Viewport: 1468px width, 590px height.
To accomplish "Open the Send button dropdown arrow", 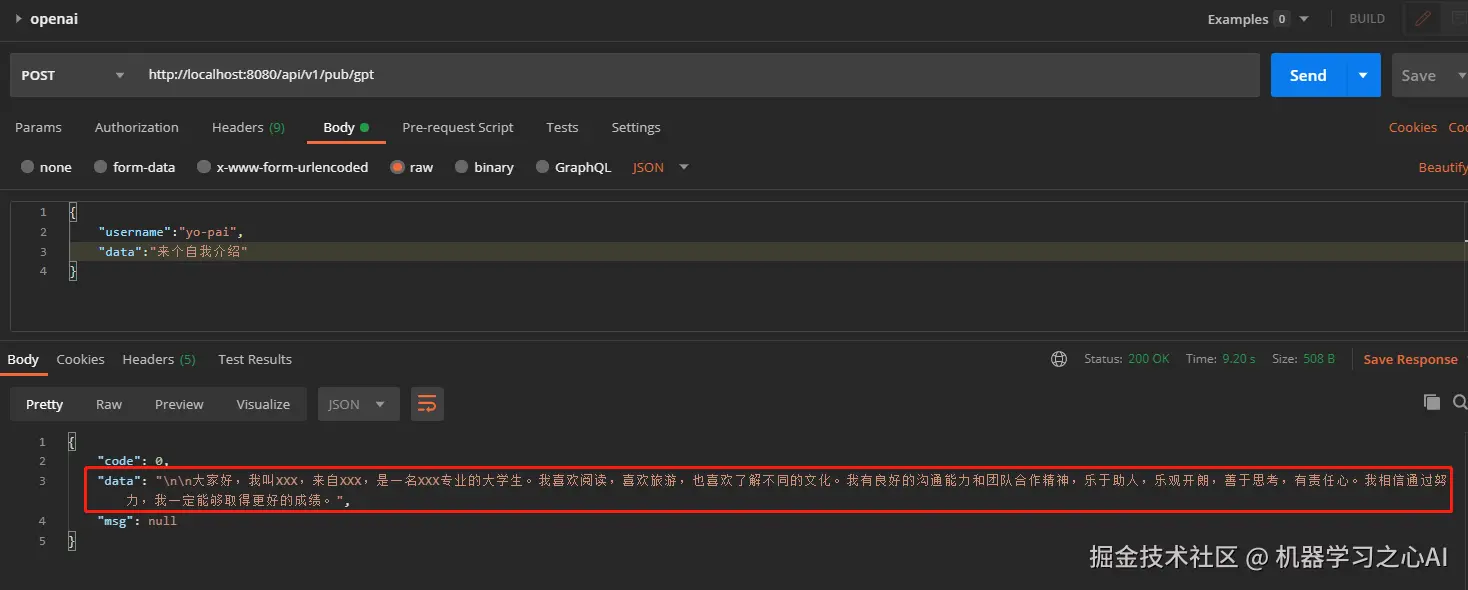I will coord(1363,75).
